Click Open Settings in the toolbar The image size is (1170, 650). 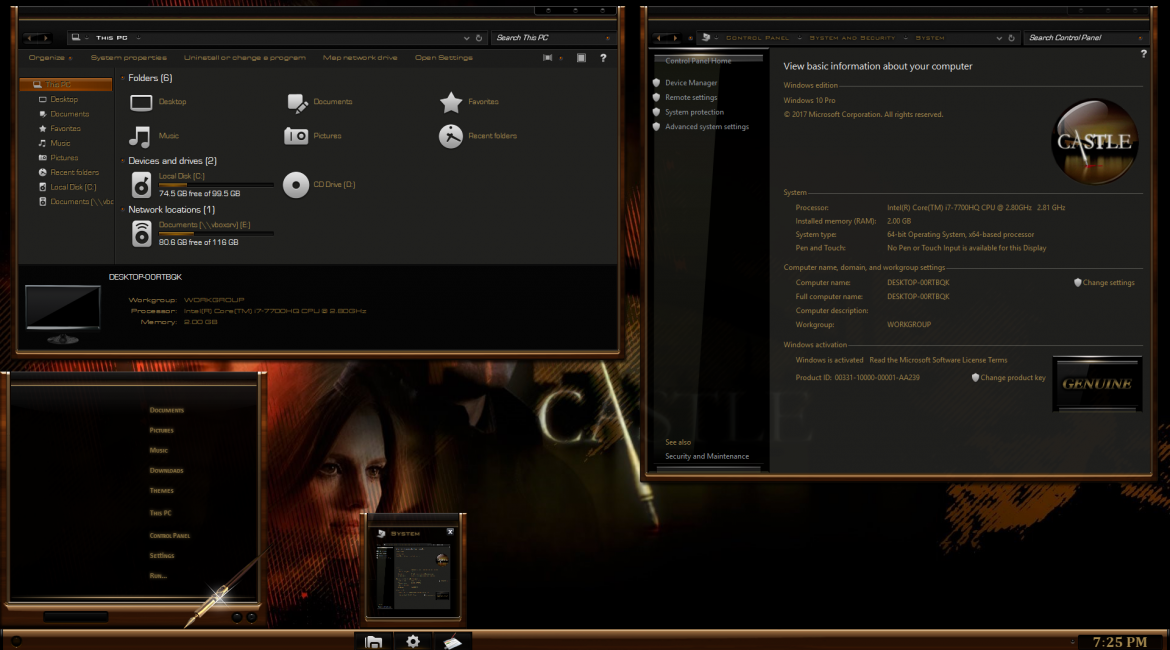(x=443, y=57)
